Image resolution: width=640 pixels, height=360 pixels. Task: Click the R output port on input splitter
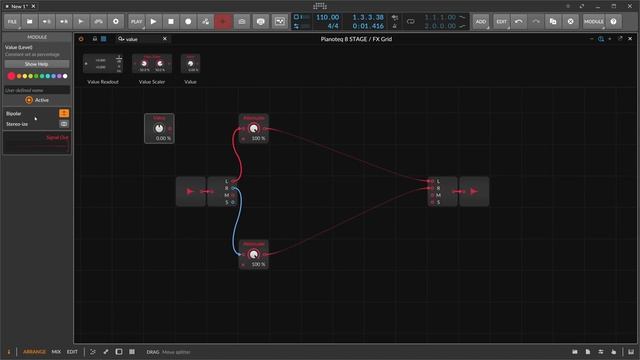(x=233, y=188)
